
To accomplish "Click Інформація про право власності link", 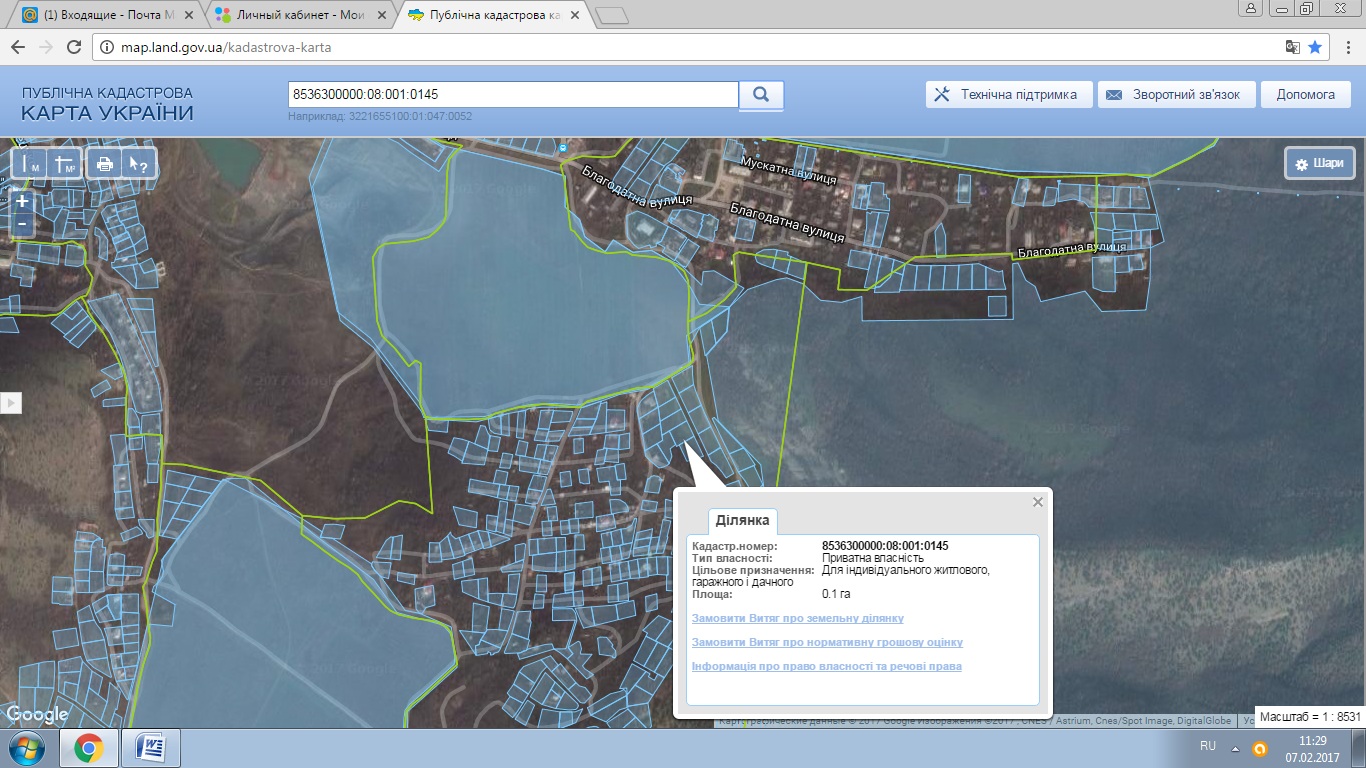I will coord(826,666).
